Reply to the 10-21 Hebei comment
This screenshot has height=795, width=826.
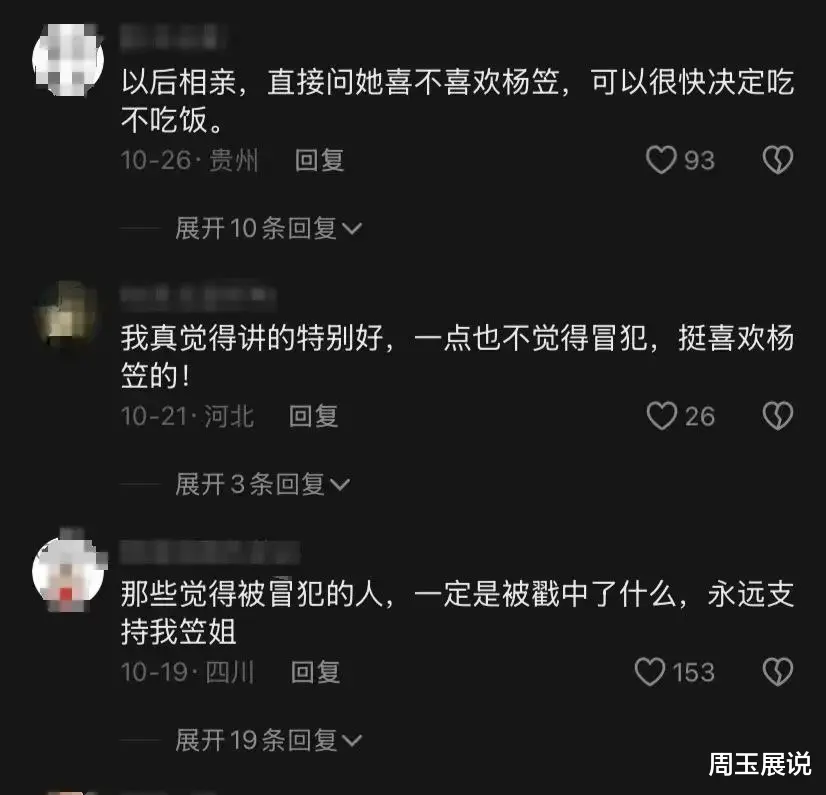point(313,416)
